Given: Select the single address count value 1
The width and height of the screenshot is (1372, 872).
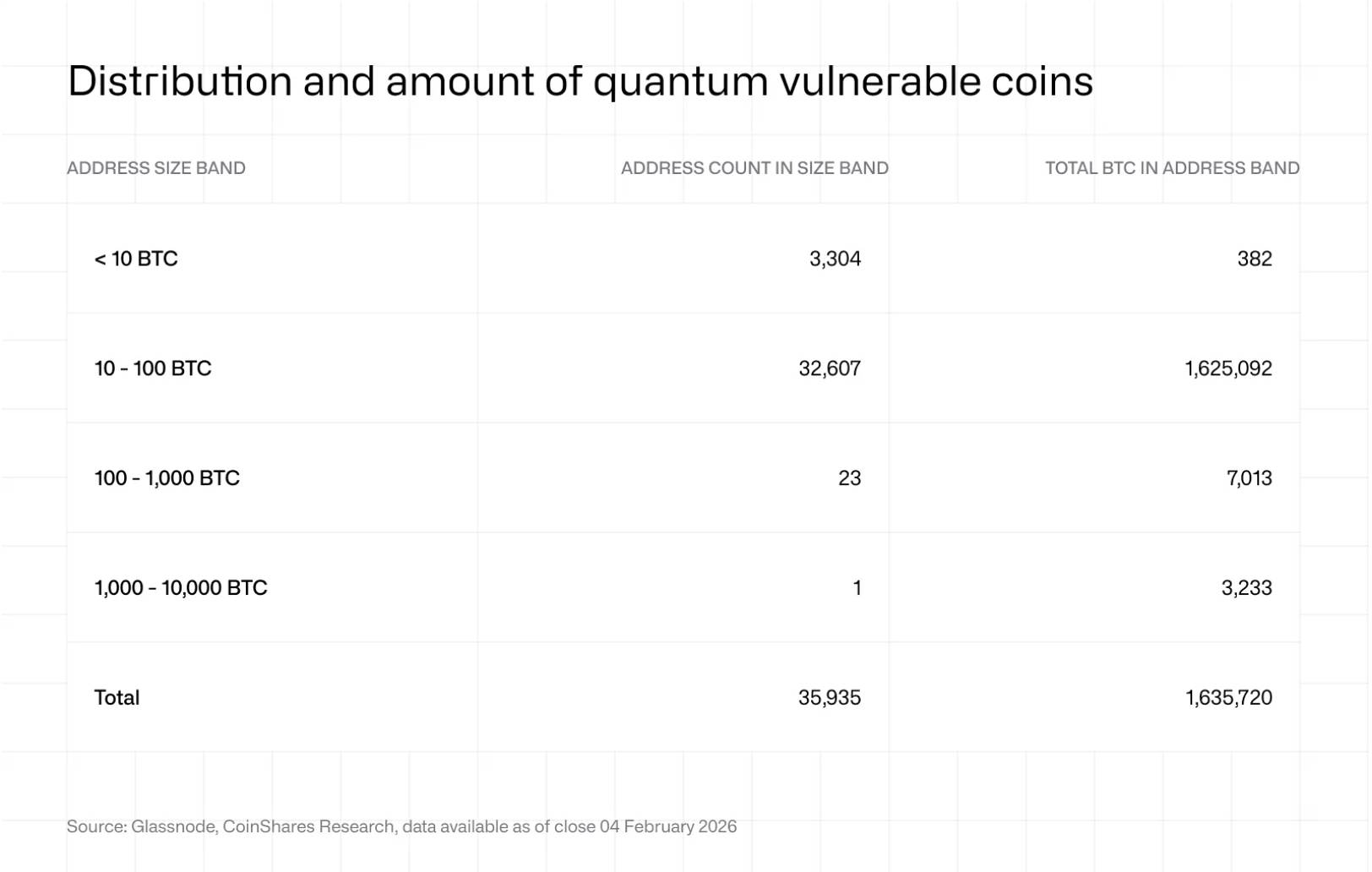Looking at the screenshot, I should (x=857, y=588).
